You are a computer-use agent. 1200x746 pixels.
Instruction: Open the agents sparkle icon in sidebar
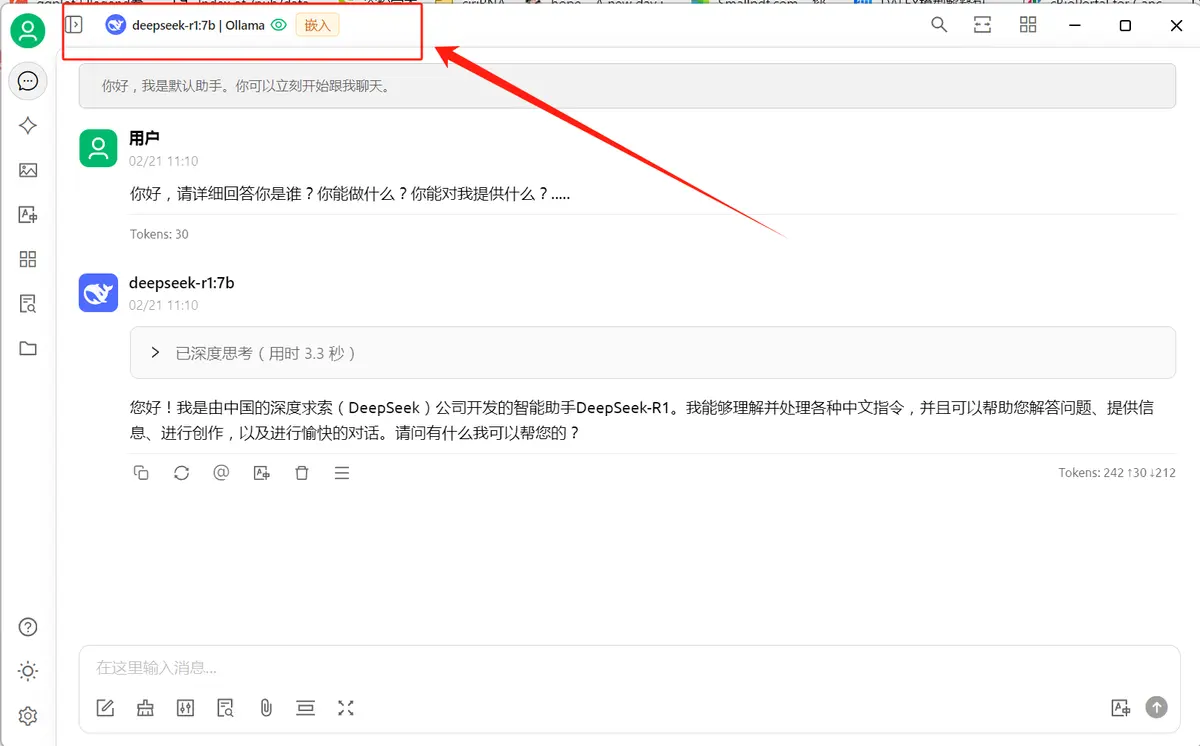28,126
